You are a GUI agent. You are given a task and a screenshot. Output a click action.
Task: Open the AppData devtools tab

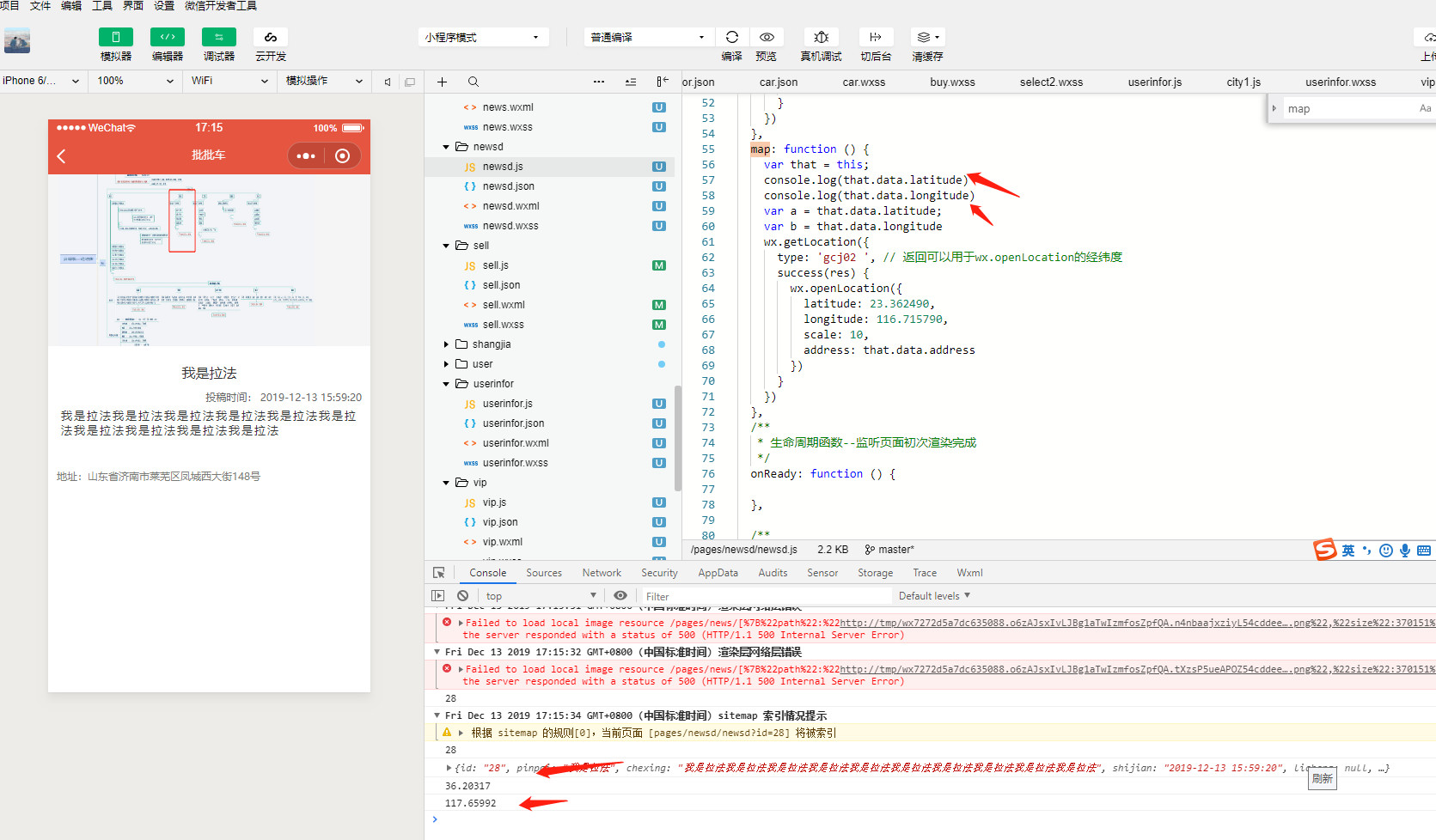(x=718, y=573)
